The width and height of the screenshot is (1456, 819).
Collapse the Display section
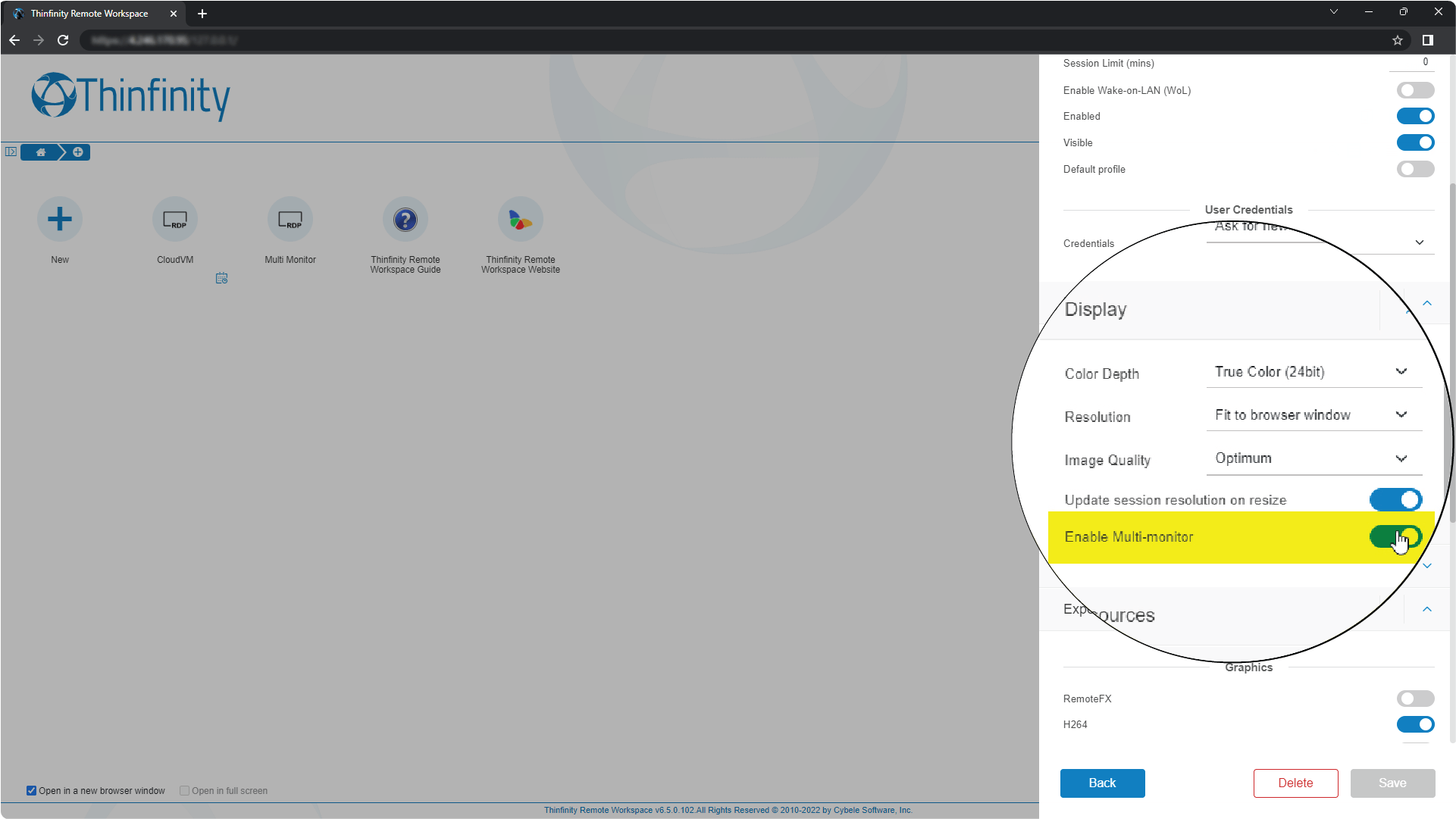(x=1427, y=304)
